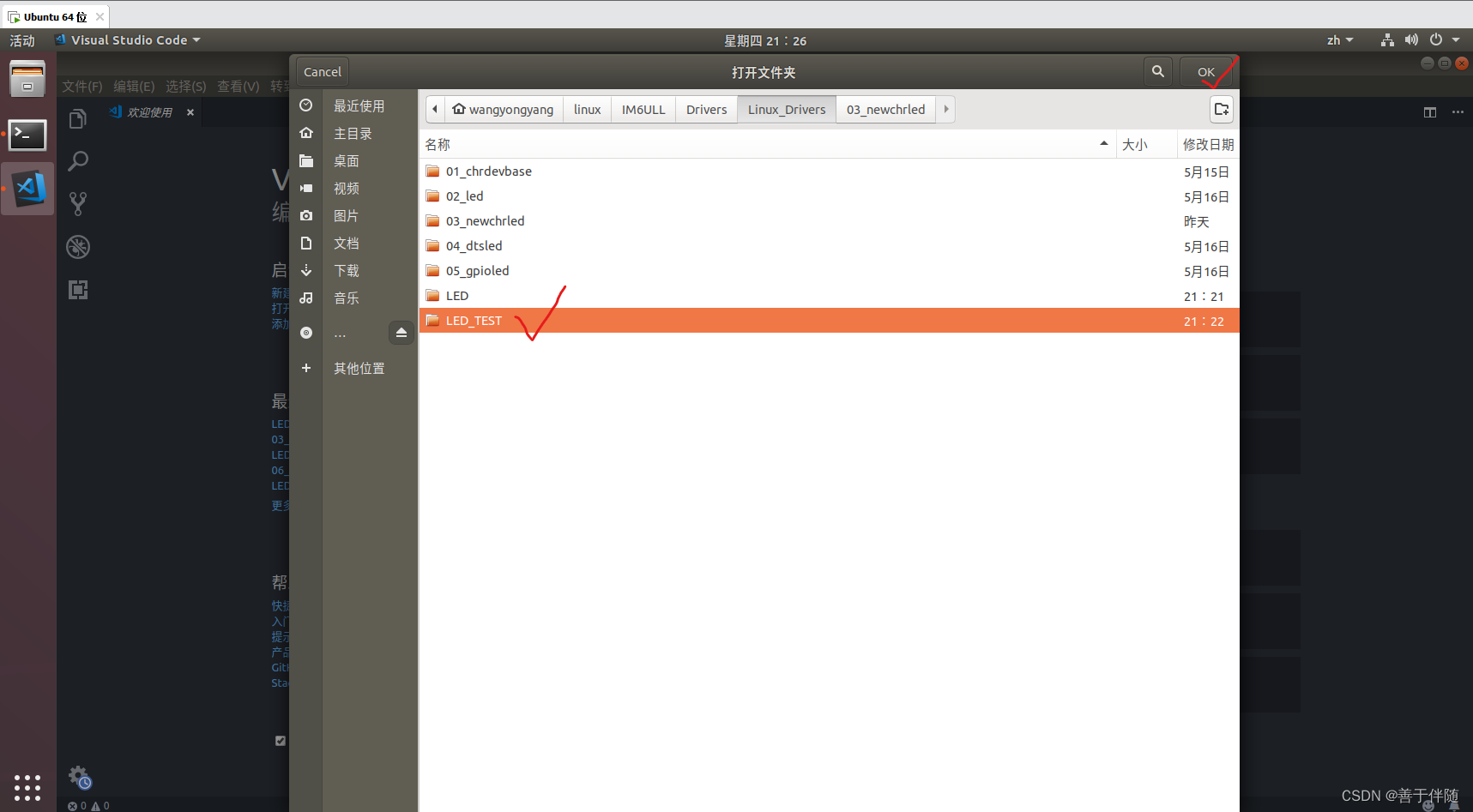The width and height of the screenshot is (1473, 812).
Task: Open the VS Code Extensions icon
Action: (78, 290)
